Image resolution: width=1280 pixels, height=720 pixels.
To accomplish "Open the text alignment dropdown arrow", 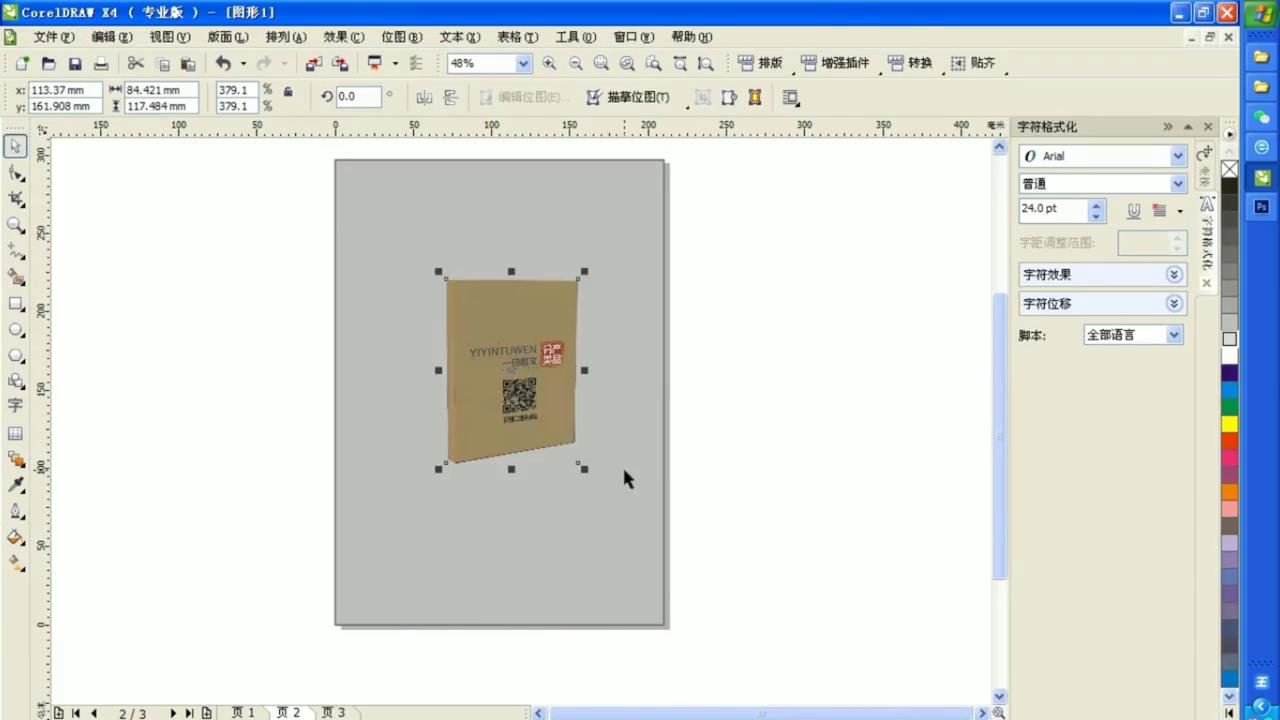I will (x=1179, y=211).
